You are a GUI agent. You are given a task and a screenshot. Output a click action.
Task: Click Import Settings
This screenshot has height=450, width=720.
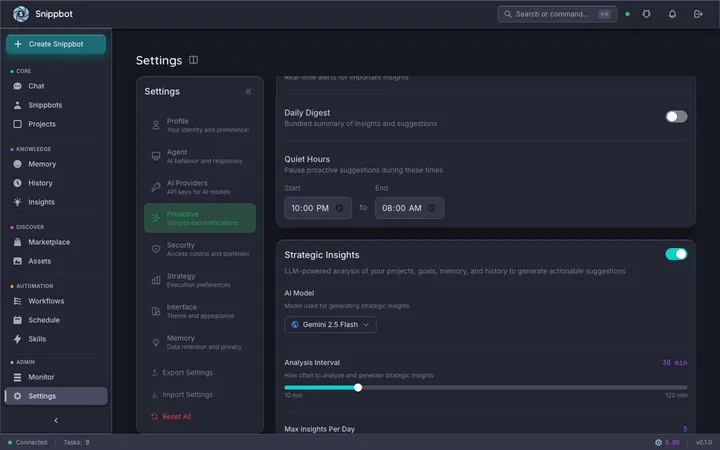182,394
